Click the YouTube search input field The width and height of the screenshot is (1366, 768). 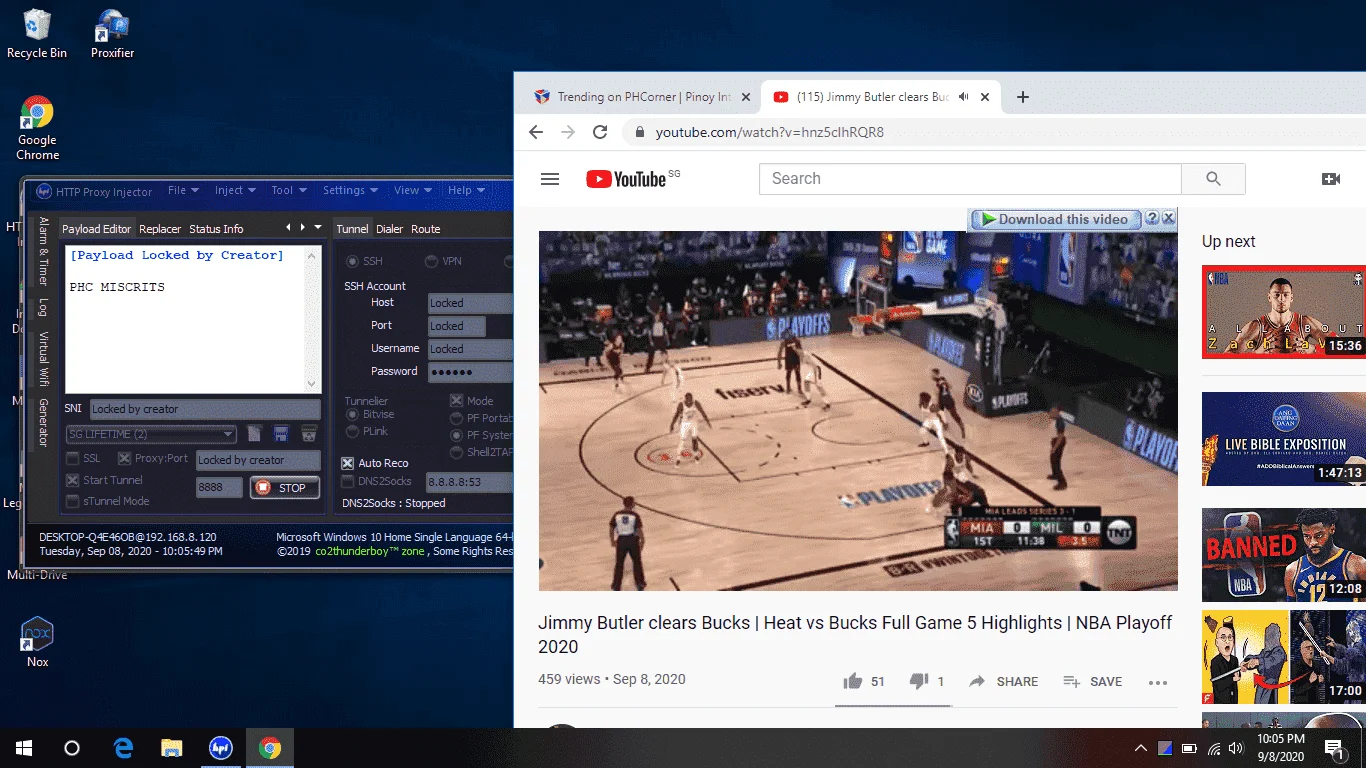coord(970,179)
